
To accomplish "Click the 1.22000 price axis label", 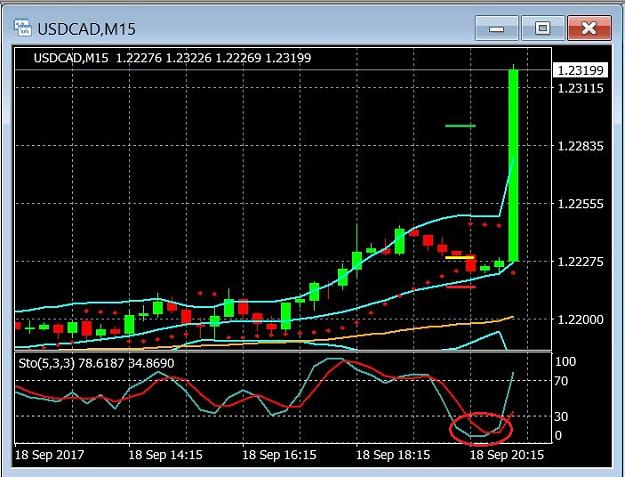I will coord(580,320).
